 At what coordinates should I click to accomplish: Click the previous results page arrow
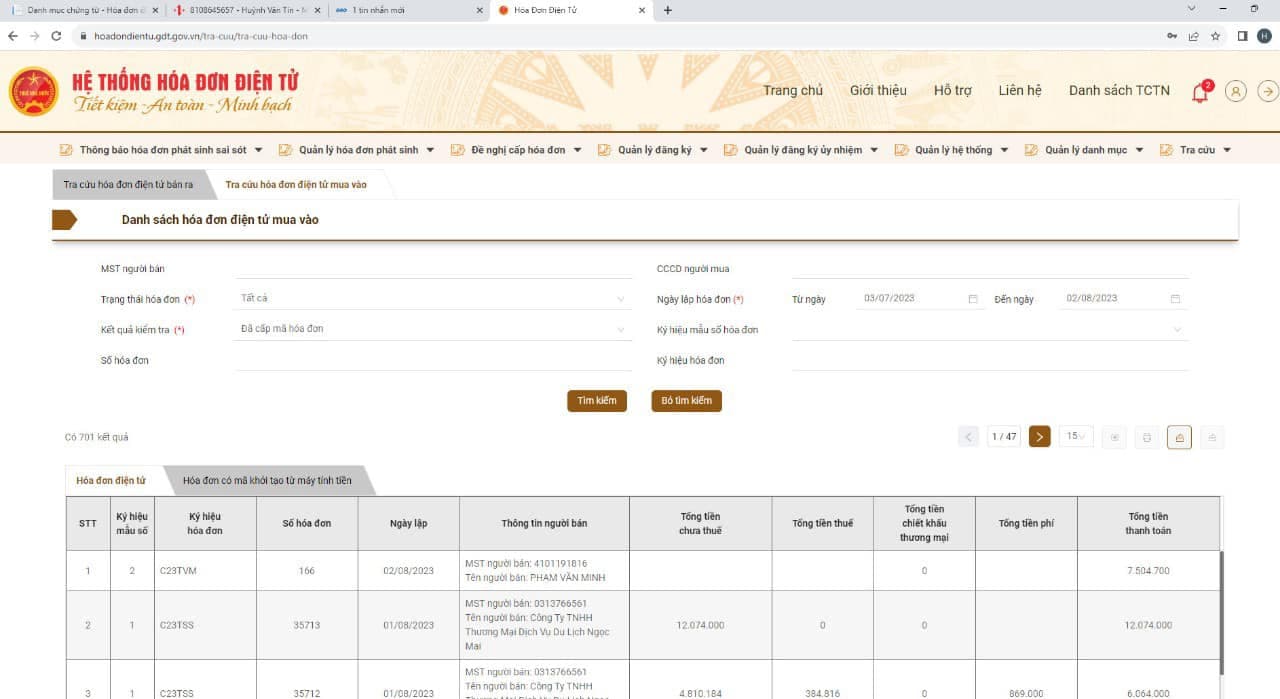pyautogui.click(x=968, y=436)
